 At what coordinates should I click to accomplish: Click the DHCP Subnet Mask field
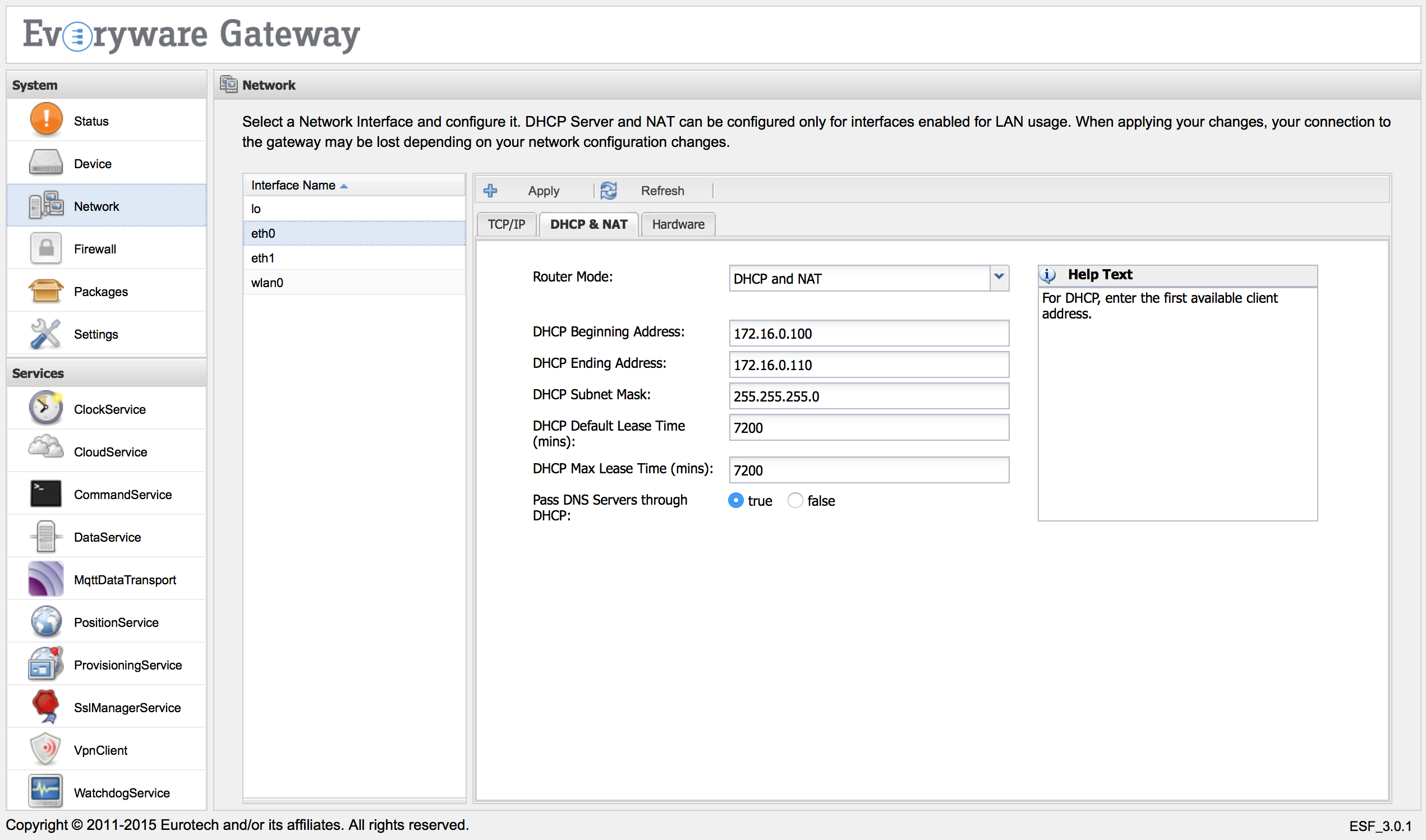[869, 396]
